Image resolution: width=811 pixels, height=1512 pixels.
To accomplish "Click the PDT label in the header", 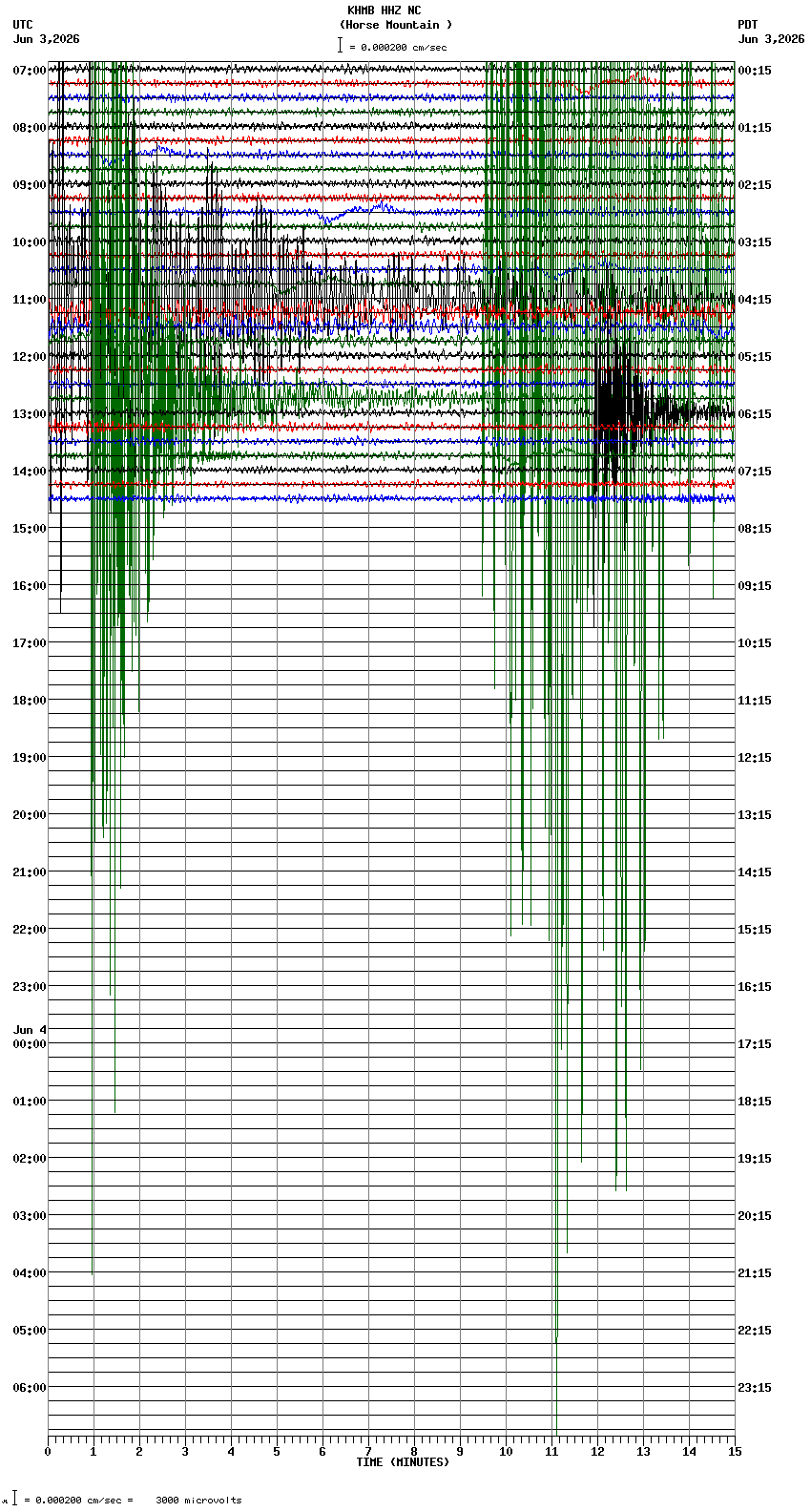I will pos(747,25).
